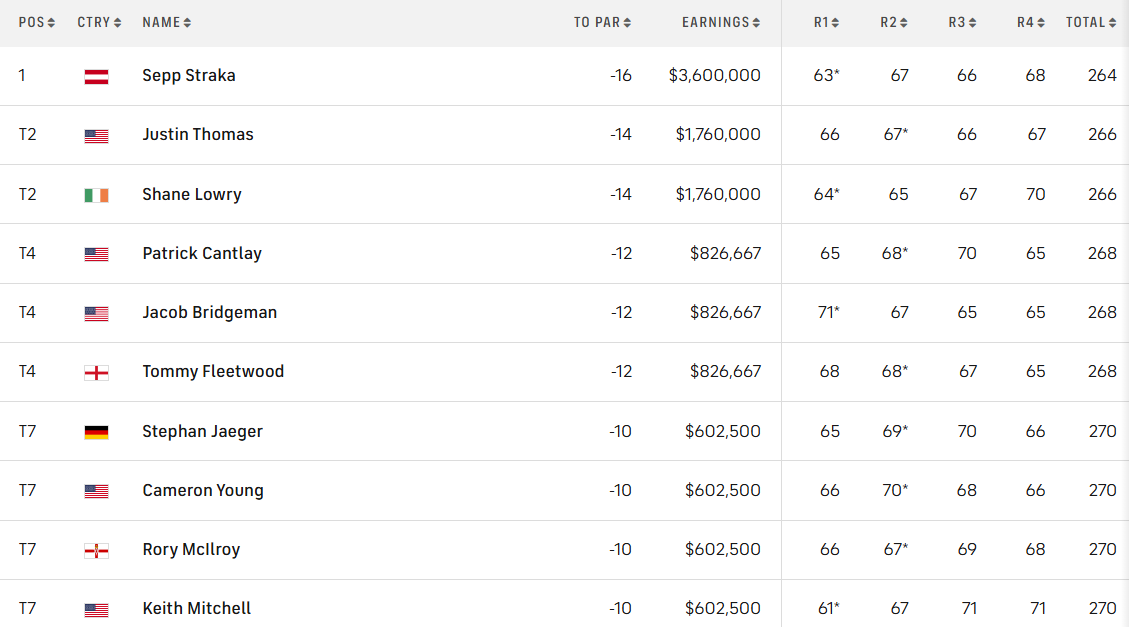1129x627 pixels.
Task: Open Sepp Straka's player profile
Action: (x=189, y=76)
